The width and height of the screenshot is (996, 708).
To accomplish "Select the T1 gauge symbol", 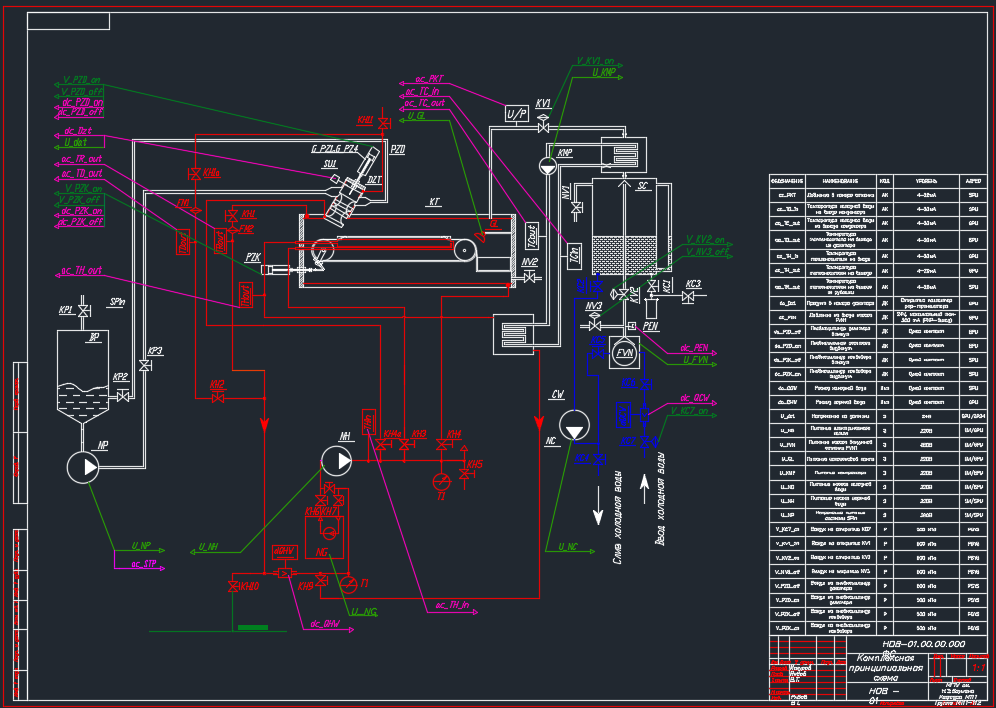I will pyautogui.click(x=442, y=482).
